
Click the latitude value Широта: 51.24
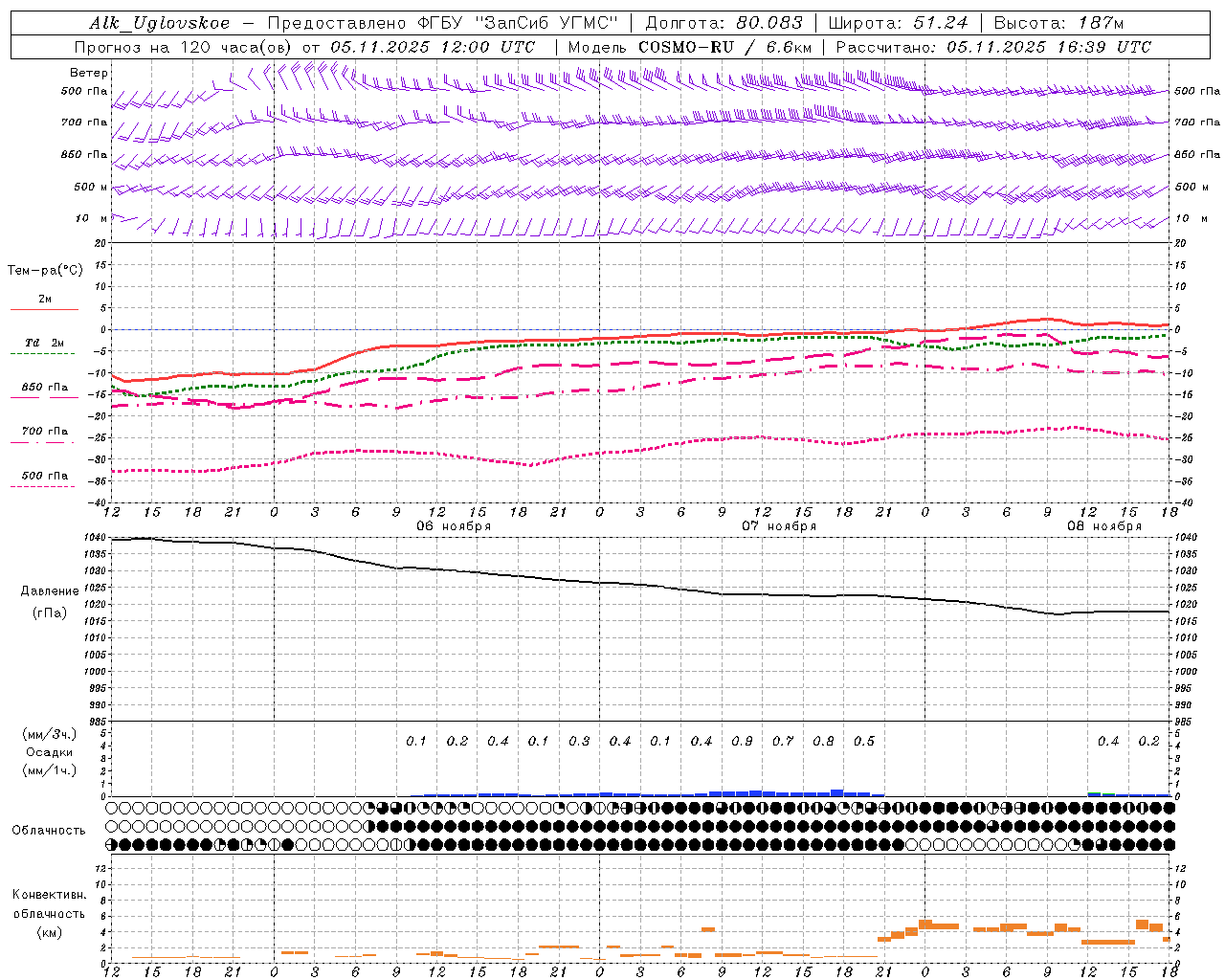click(898, 23)
